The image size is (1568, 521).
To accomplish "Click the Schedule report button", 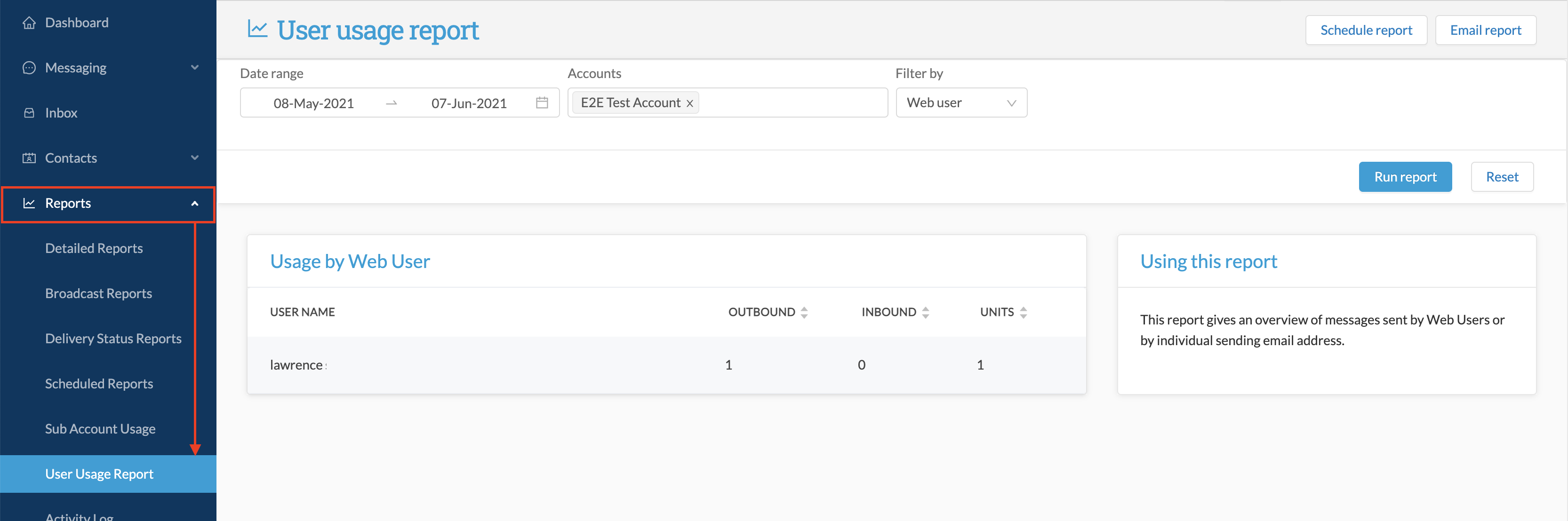I will pyautogui.click(x=1365, y=31).
